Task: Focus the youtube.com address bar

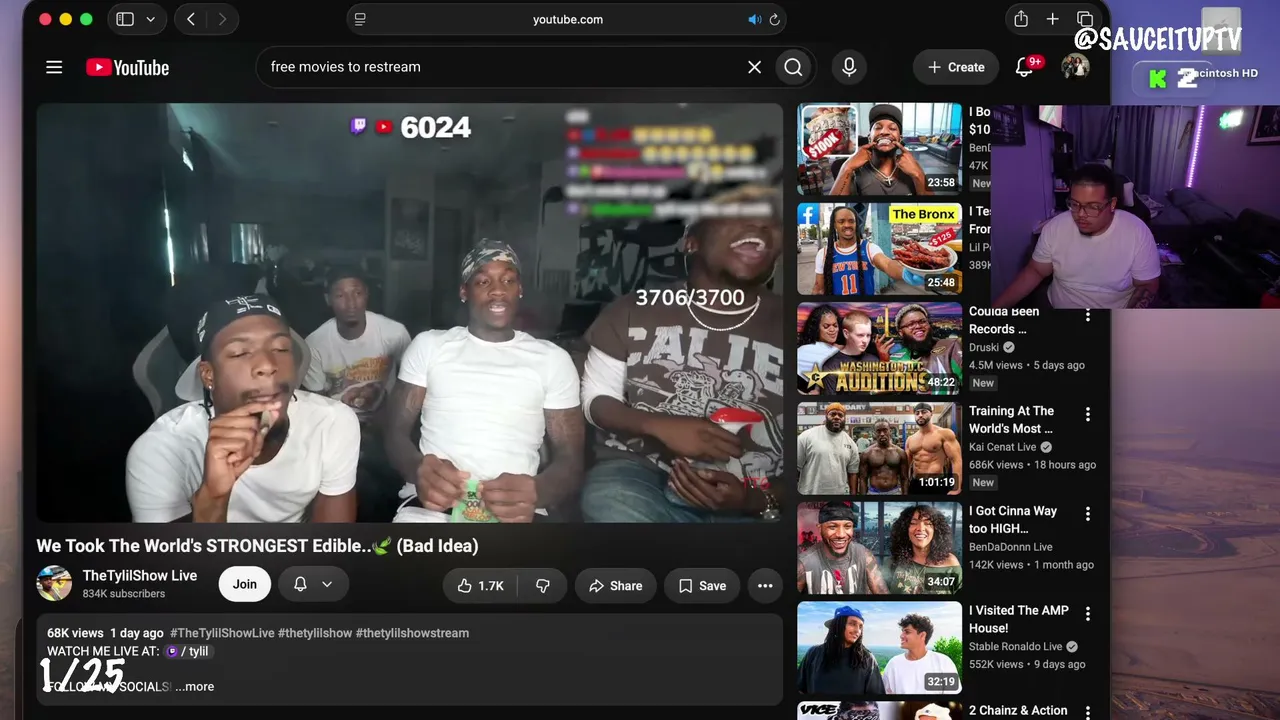Action: pyautogui.click(x=567, y=19)
